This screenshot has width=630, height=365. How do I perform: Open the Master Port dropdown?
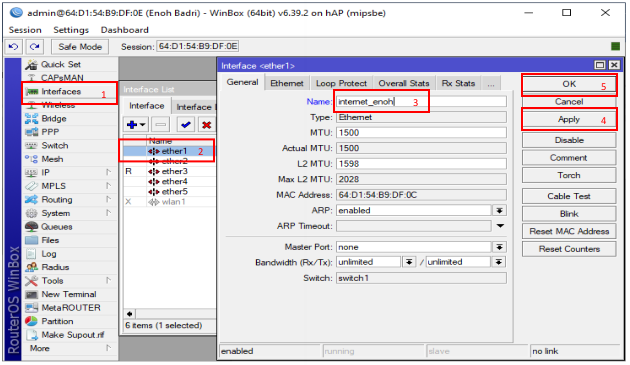pyautogui.click(x=499, y=247)
